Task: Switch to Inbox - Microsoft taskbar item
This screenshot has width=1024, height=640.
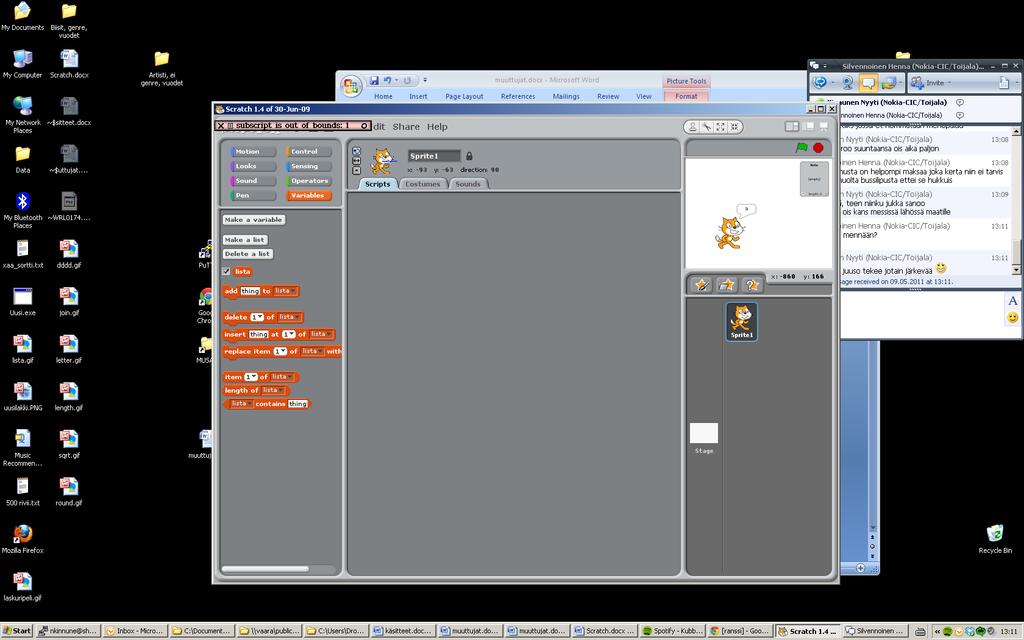Action: pyautogui.click(x=135, y=631)
